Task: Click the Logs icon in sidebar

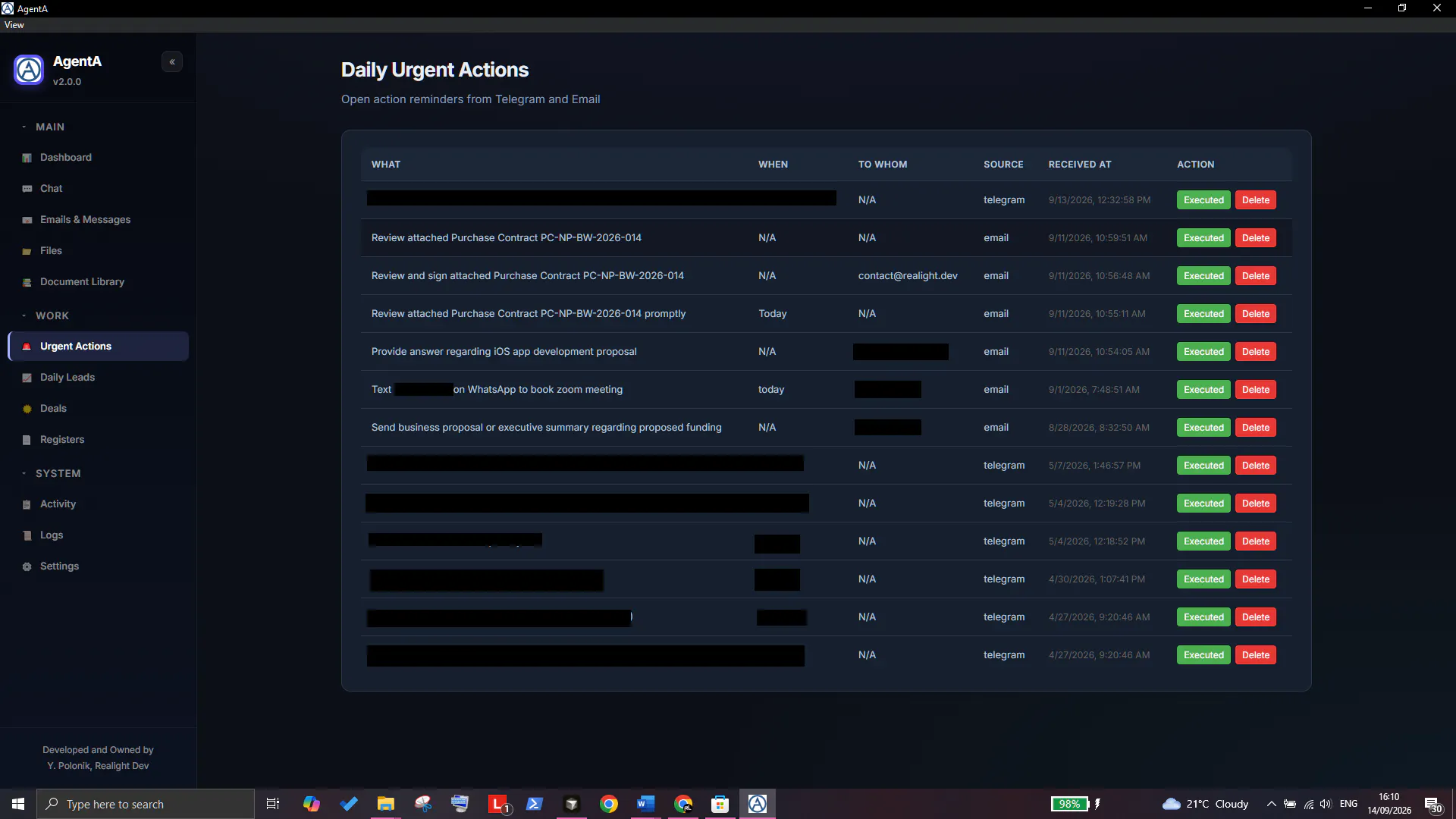Action: [27, 535]
